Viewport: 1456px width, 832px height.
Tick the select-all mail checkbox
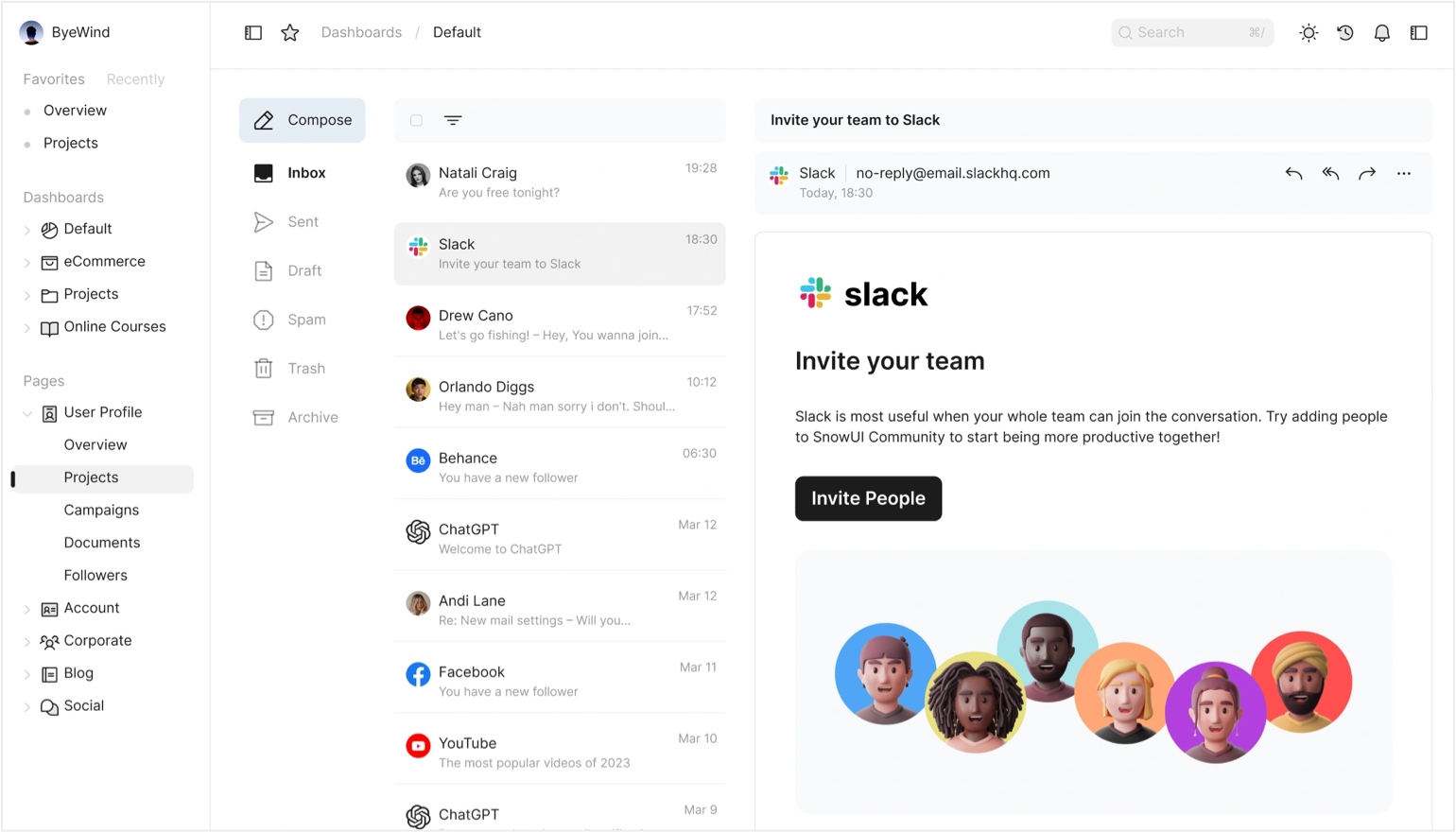[x=416, y=120]
